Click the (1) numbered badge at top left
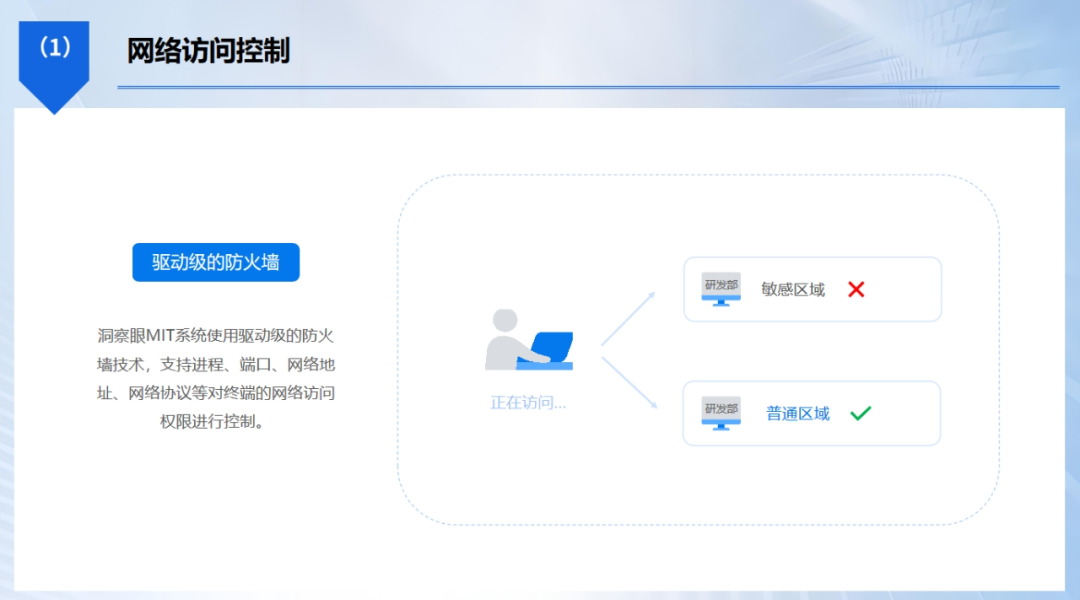Viewport: 1080px width, 600px height. [x=54, y=45]
